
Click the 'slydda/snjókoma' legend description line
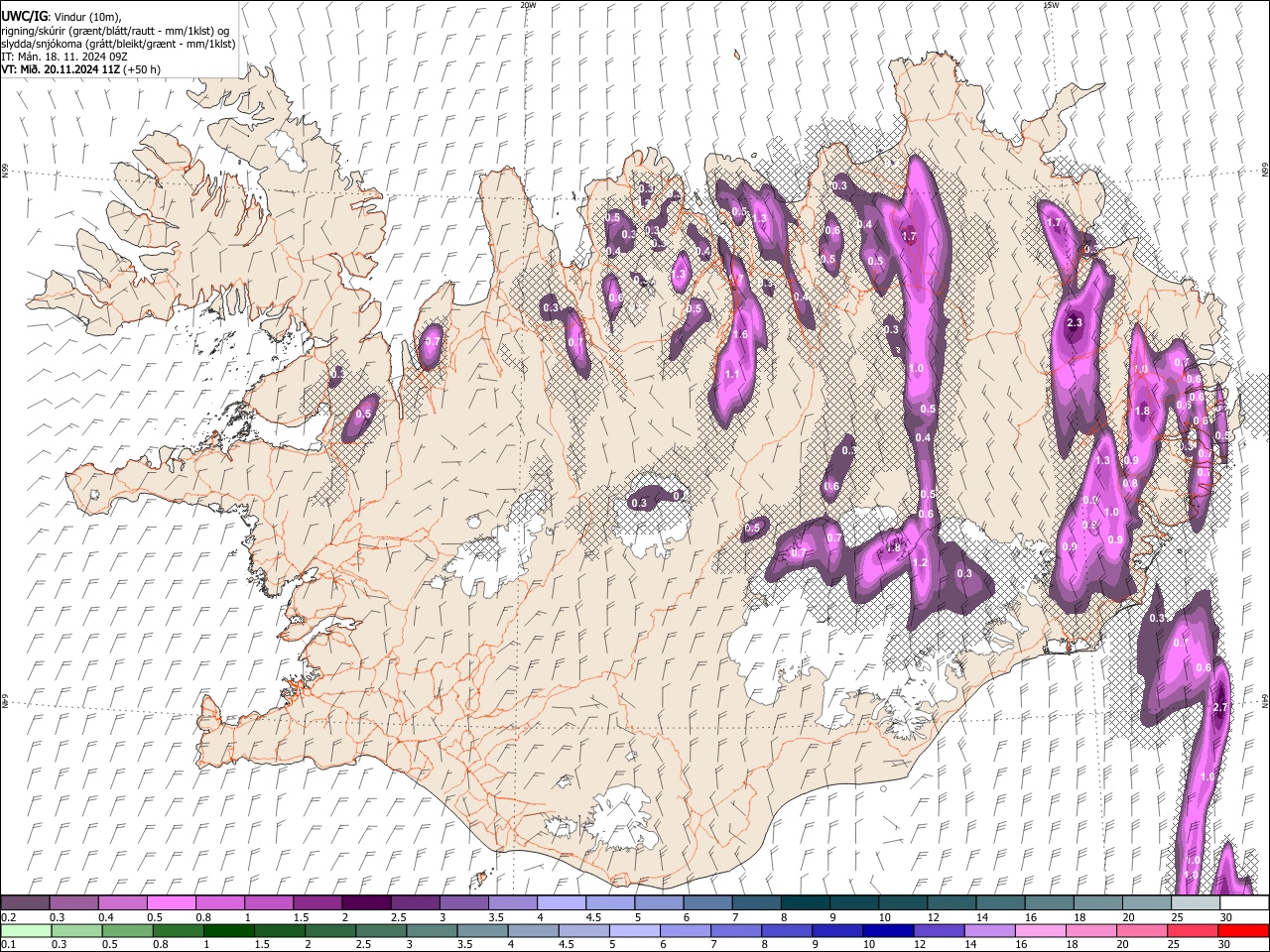[x=118, y=44]
